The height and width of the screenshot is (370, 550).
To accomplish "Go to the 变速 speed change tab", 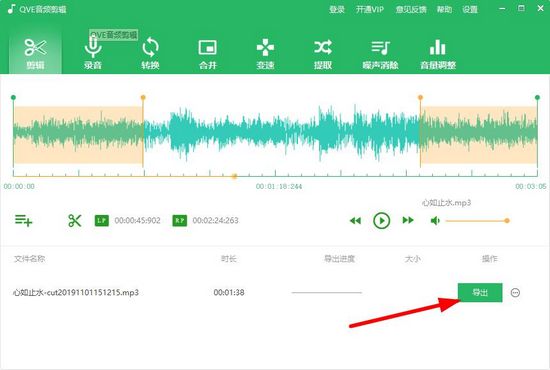I will point(265,53).
